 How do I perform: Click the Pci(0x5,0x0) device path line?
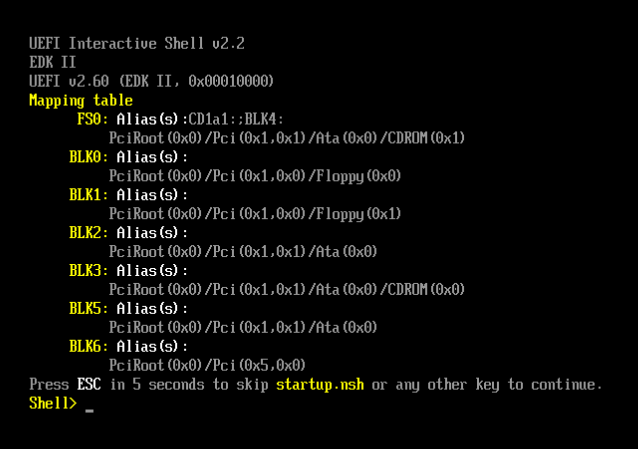207,366
